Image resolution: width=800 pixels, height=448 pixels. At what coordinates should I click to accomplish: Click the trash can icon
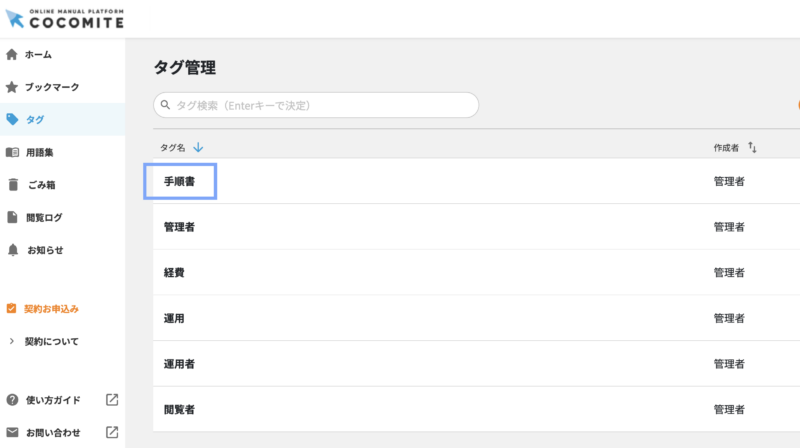[x=12, y=184]
